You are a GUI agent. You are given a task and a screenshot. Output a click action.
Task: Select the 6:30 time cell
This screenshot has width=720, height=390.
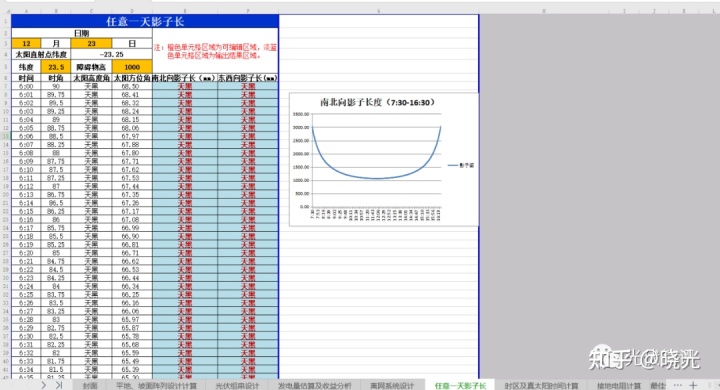[26, 336]
